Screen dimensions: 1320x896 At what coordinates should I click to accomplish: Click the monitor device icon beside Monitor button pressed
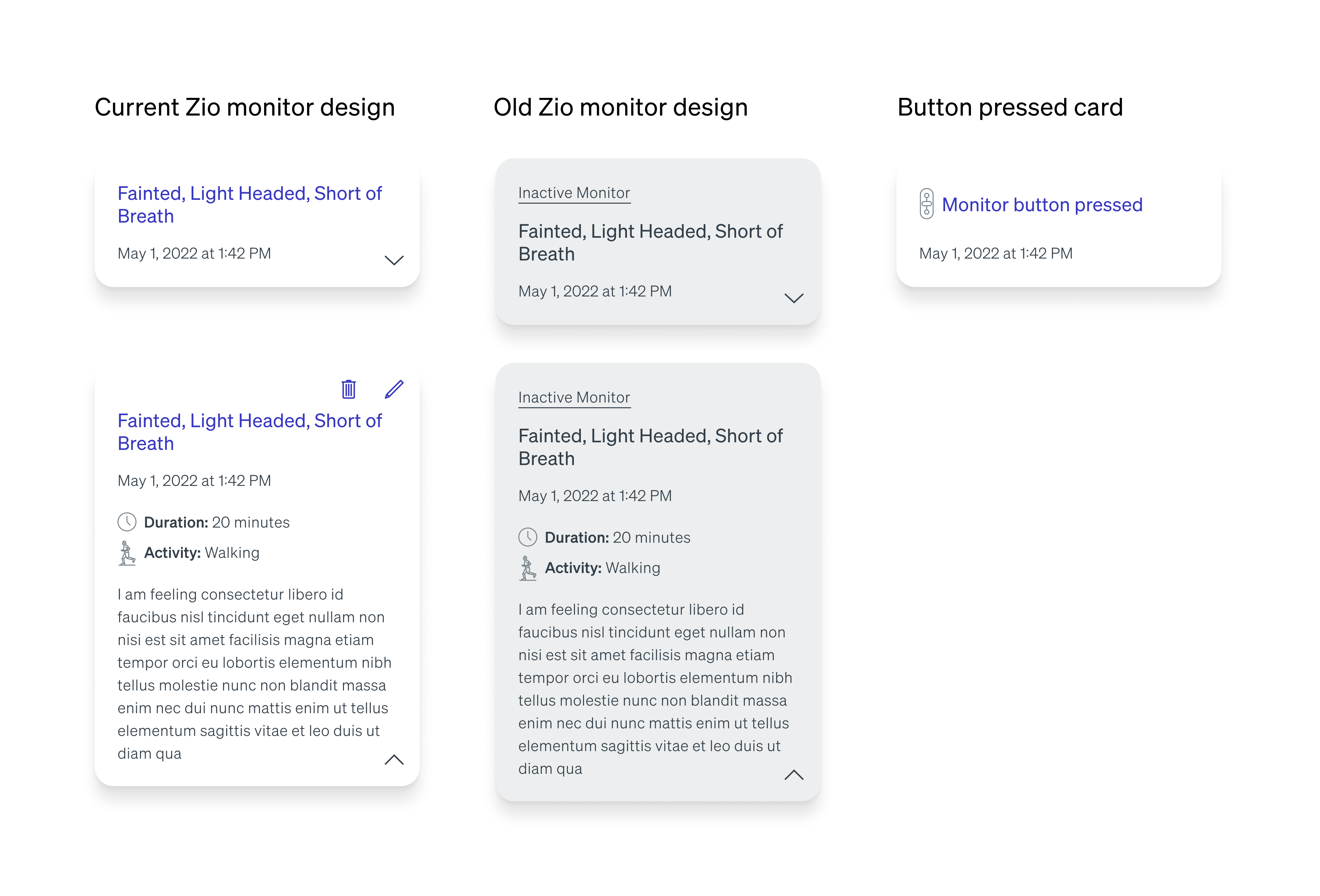coord(926,203)
